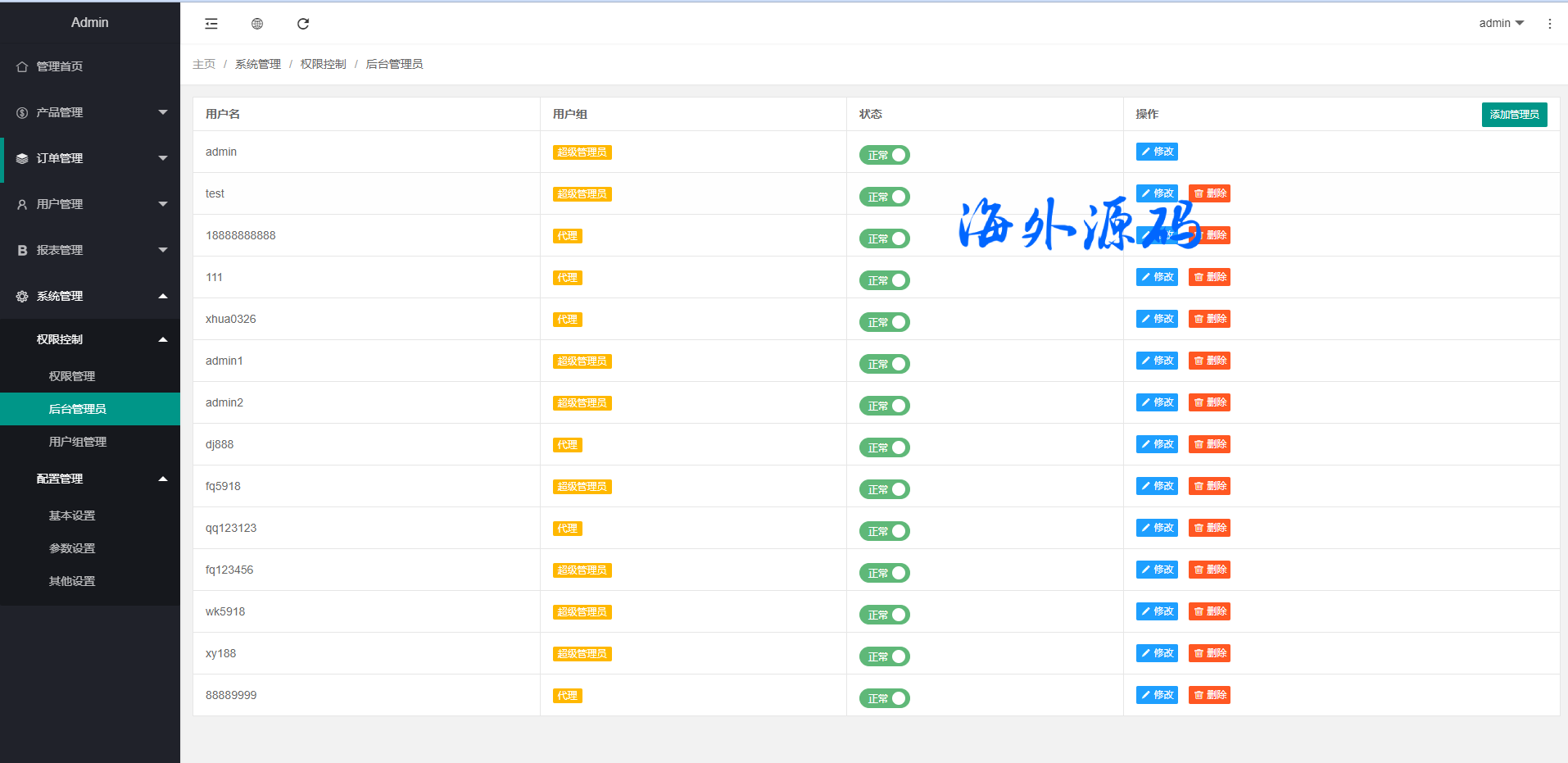Toggle the status switch for user test
This screenshot has height=763, width=1568.
[884, 197]
